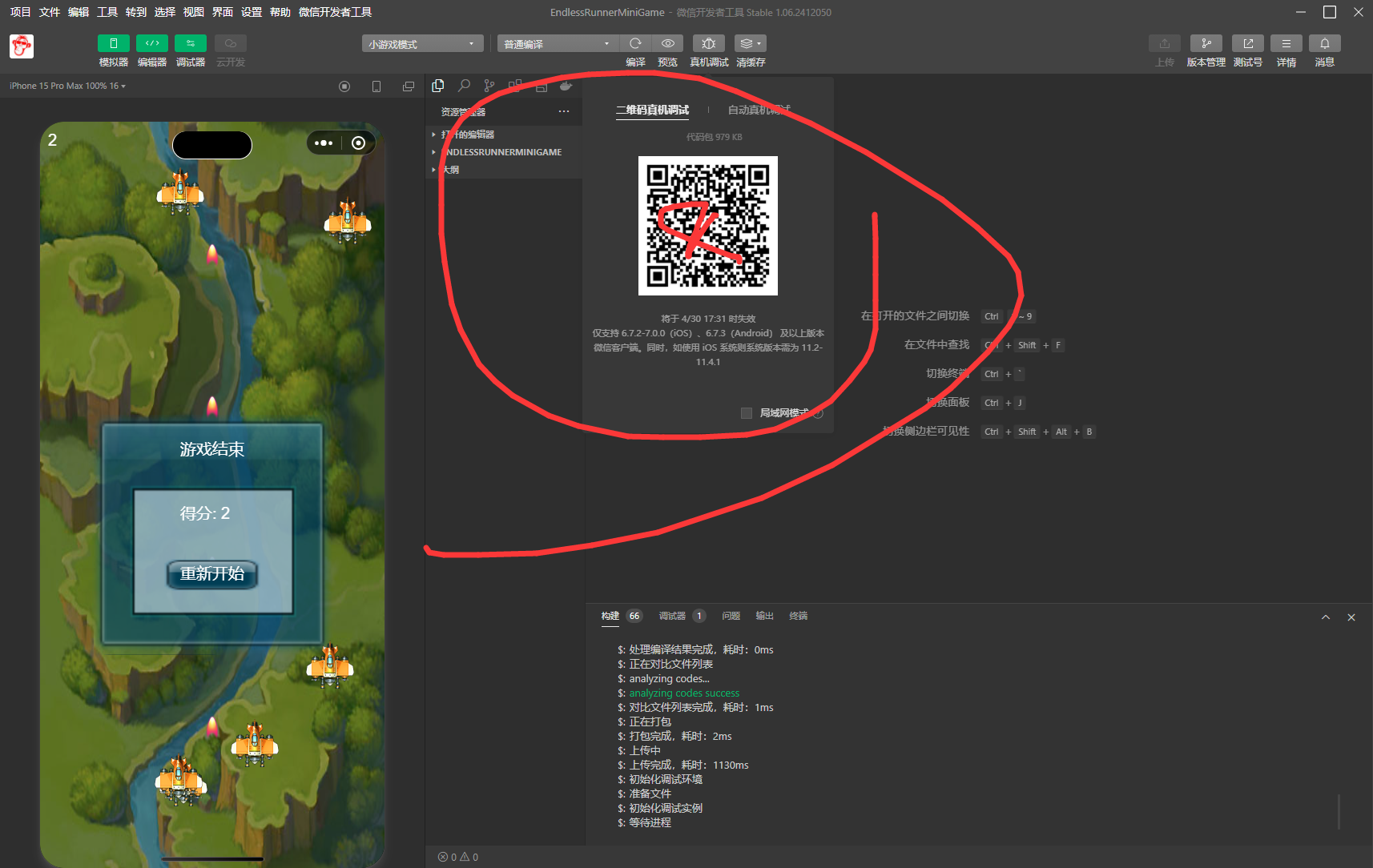Screen dimensions: 1373x868
Task: Click the WeChat DevTools avatar logo
Action: pyautogui.click(x=22, y=46)
